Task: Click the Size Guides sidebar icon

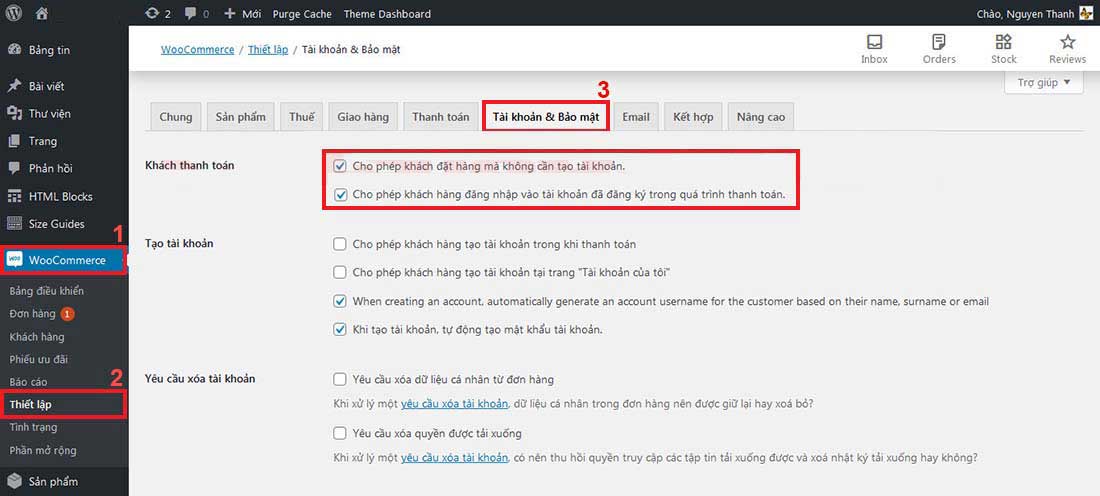Action: coord(14,224)
